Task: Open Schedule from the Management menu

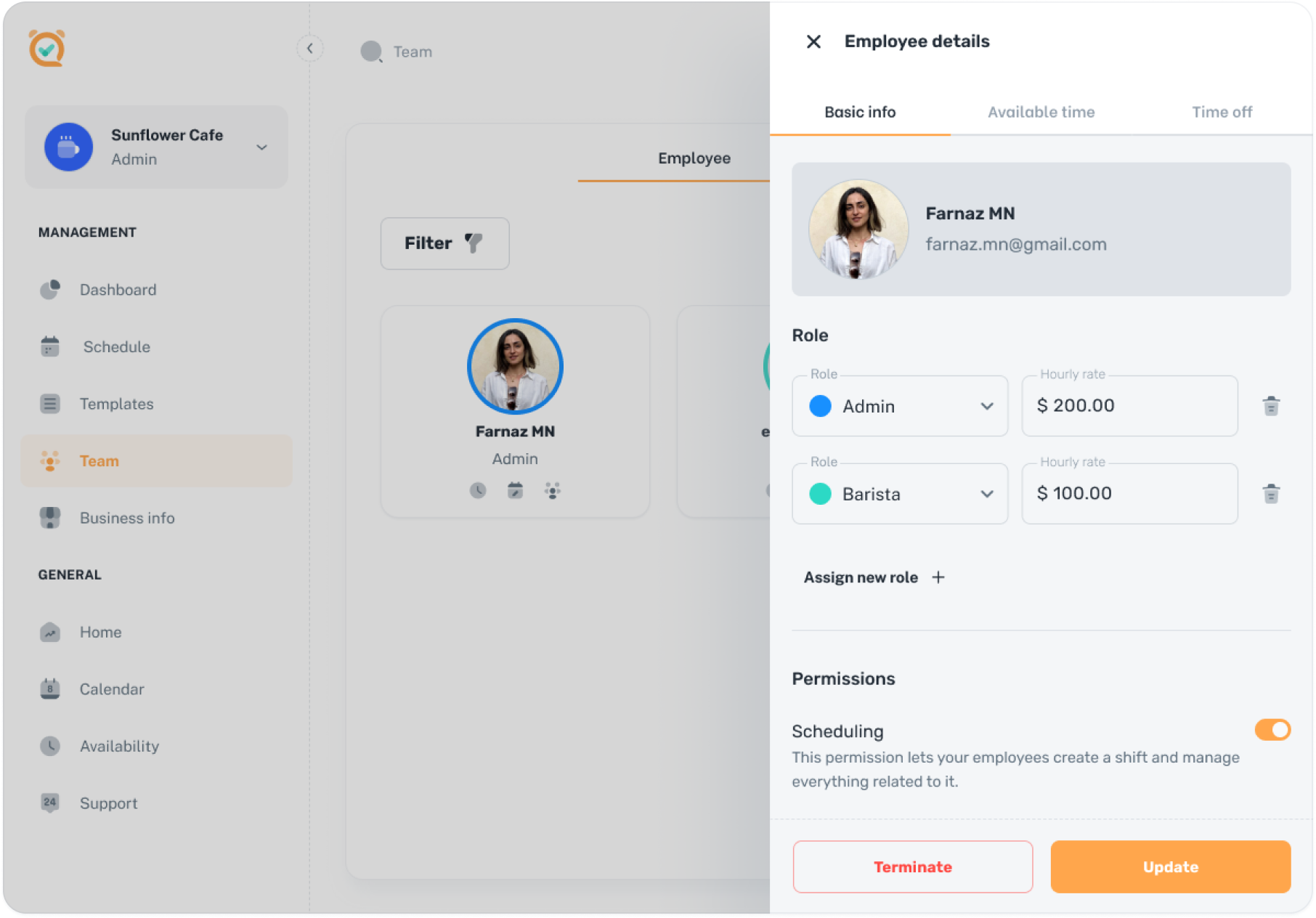Action: pos(49,346)
